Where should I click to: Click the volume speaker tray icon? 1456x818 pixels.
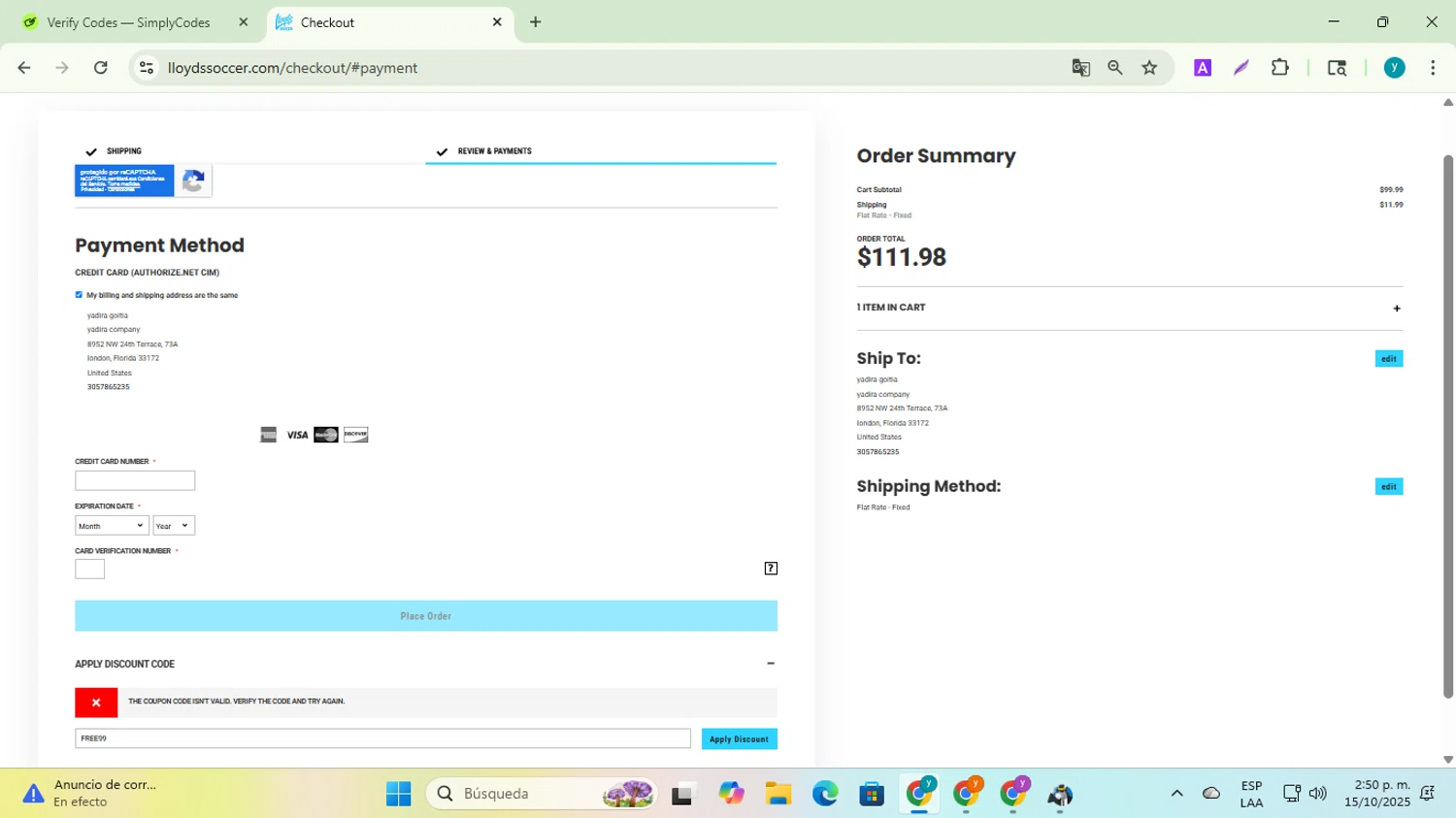click(x=1317, y=794)
